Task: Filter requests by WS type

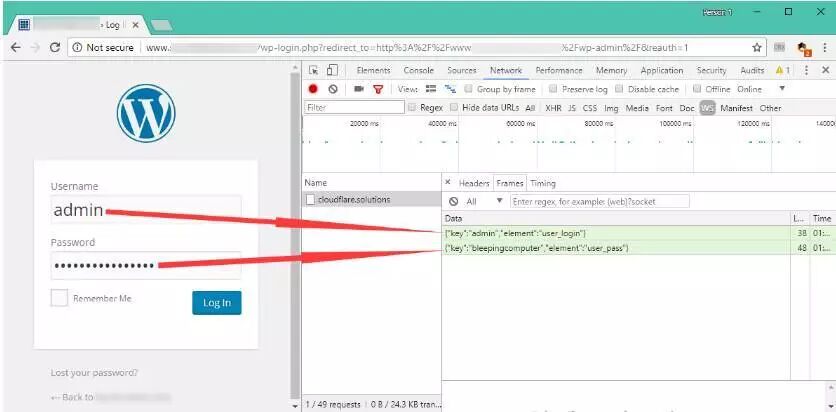Action: click(x=707, y=108)
